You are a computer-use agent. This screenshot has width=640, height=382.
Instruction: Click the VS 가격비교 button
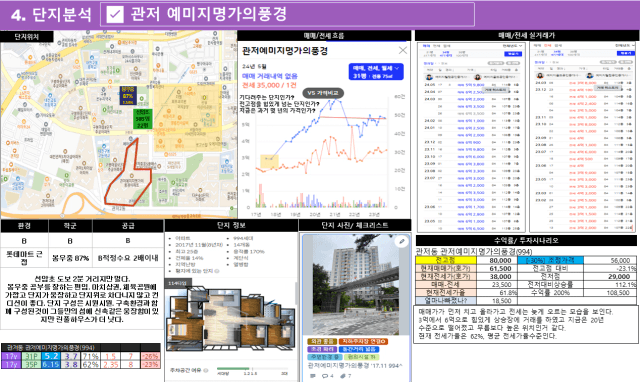323,93
